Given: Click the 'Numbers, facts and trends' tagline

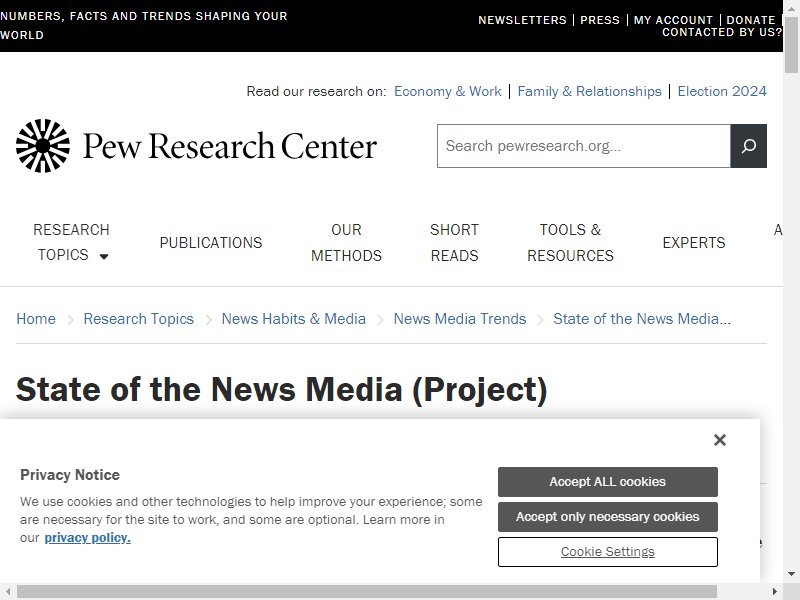Looking at the screenshot, I should [144, 26].
